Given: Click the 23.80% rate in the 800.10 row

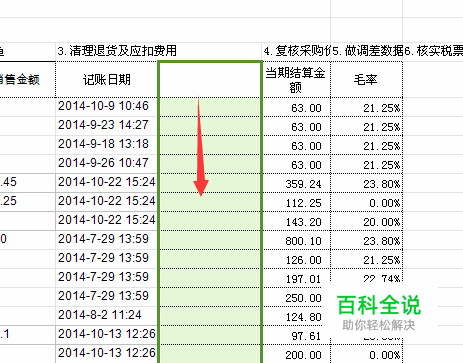Looking at the screenshot, I should pyautogui.click(x=367, y=240).
